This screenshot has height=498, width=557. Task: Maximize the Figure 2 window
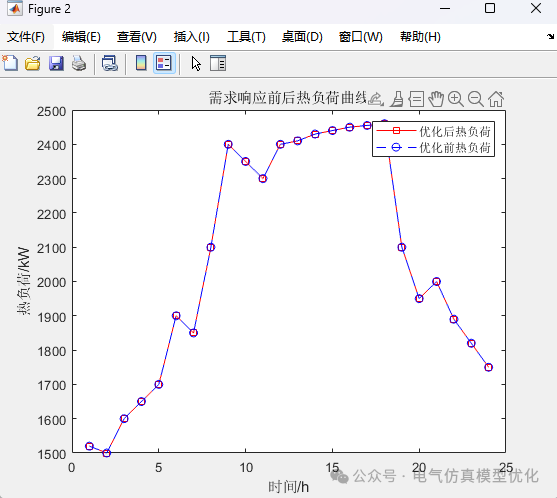click(x=490, y=8)
